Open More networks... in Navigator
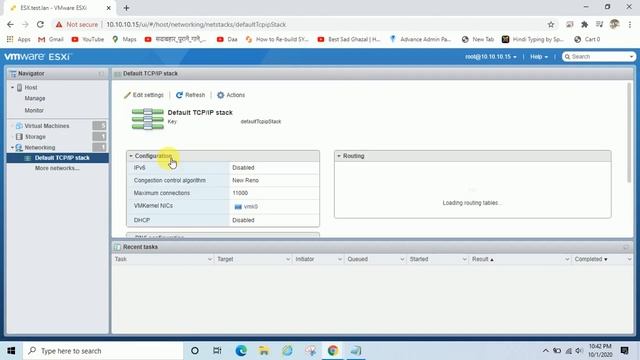 57,168
